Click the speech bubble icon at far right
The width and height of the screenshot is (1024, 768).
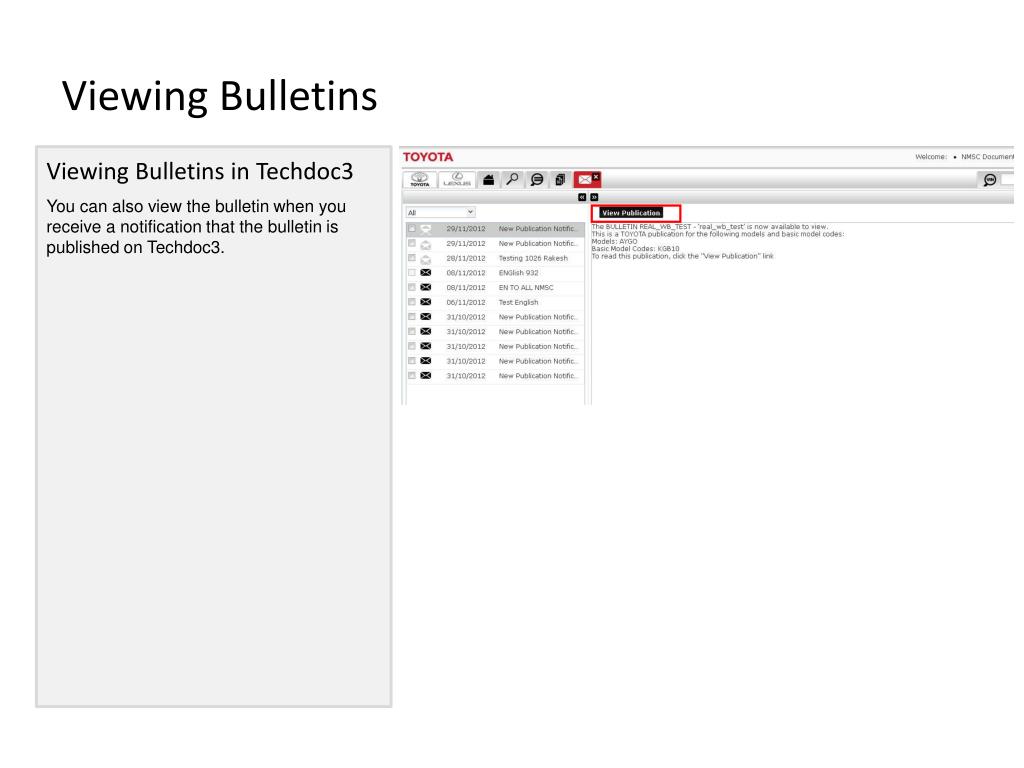point(990,180)
